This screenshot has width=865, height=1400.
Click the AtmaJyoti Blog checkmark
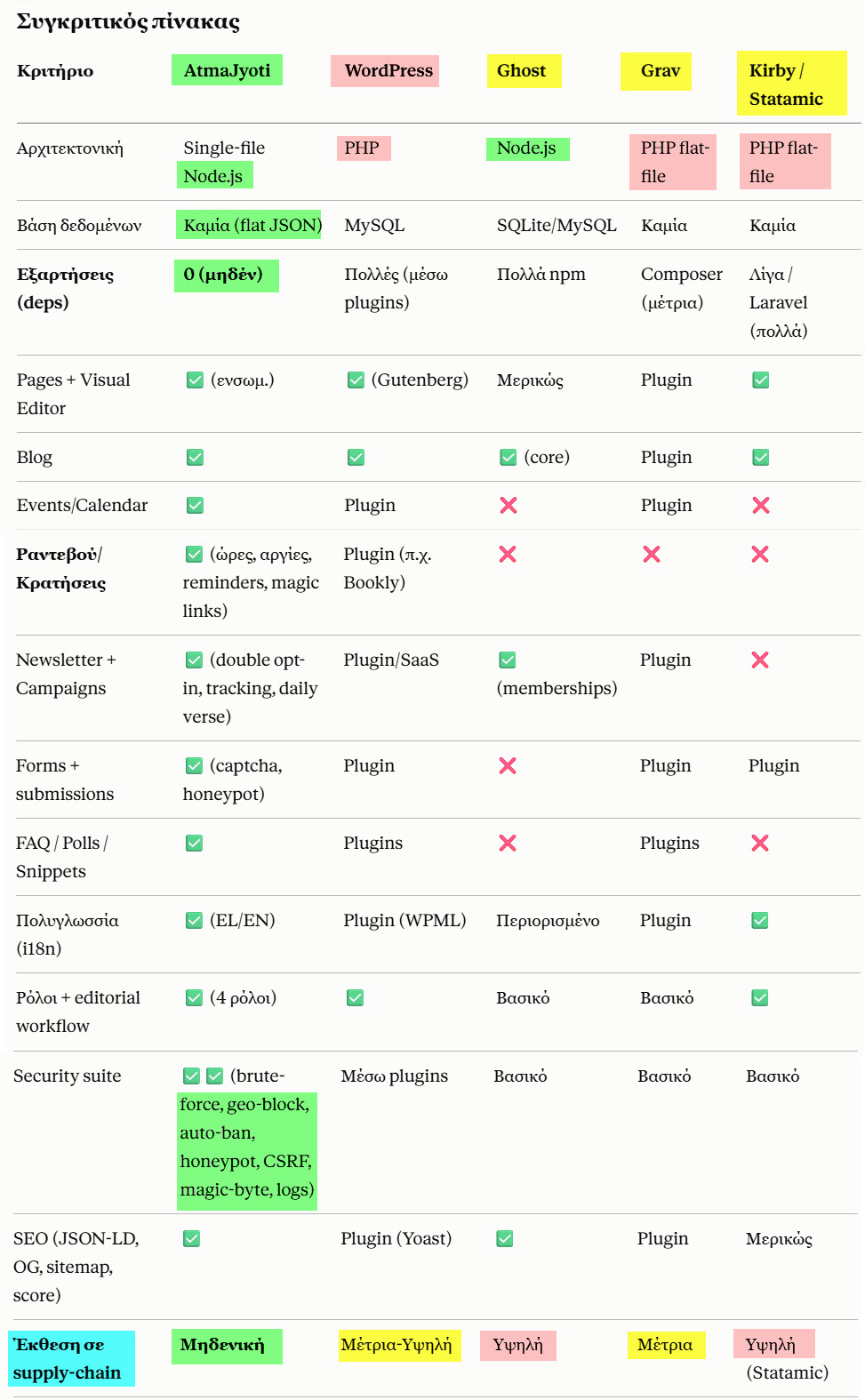196,457
